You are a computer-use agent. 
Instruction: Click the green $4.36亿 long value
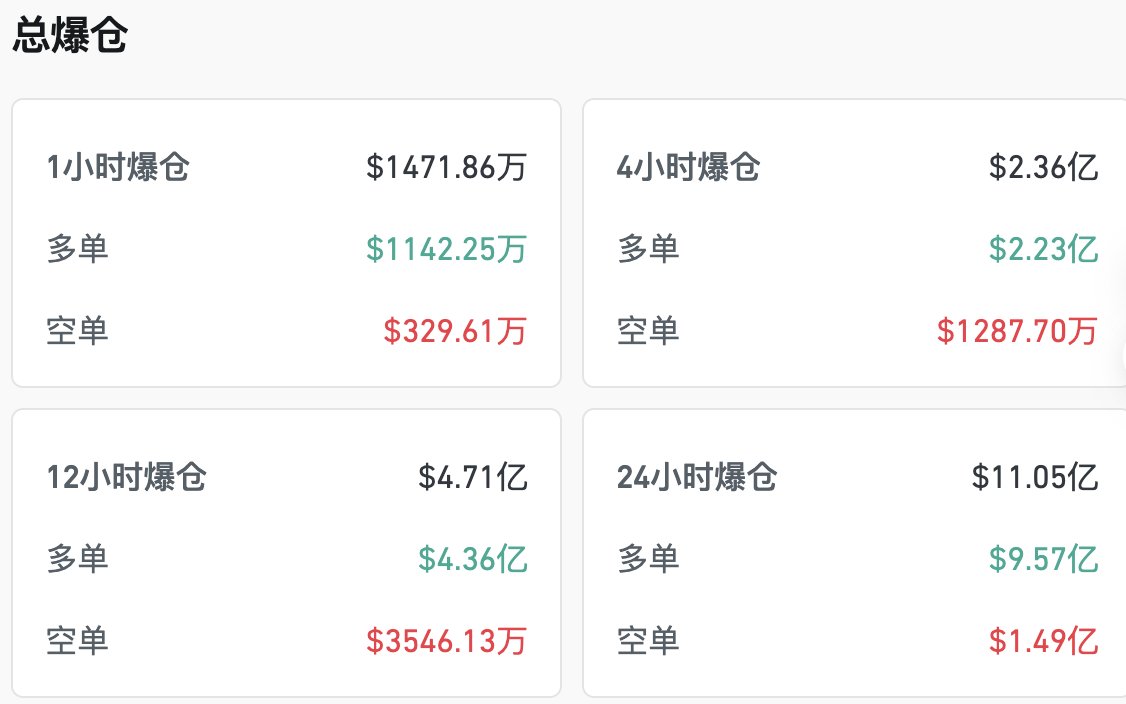click(473, 559)
